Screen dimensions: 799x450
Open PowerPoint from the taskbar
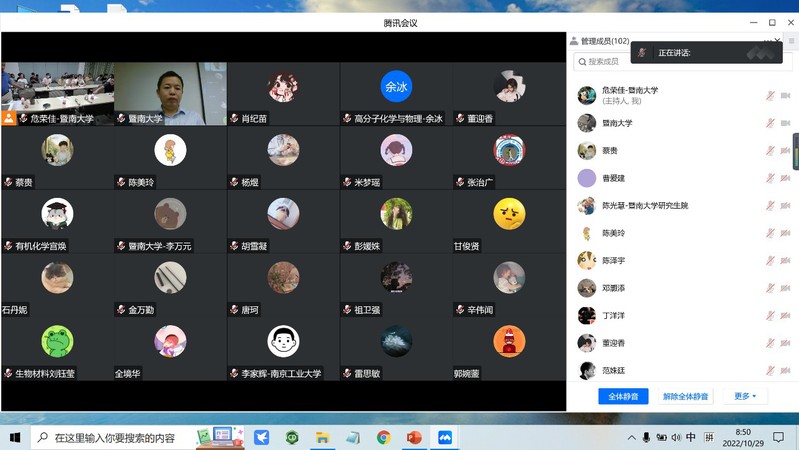click(414, 438)
